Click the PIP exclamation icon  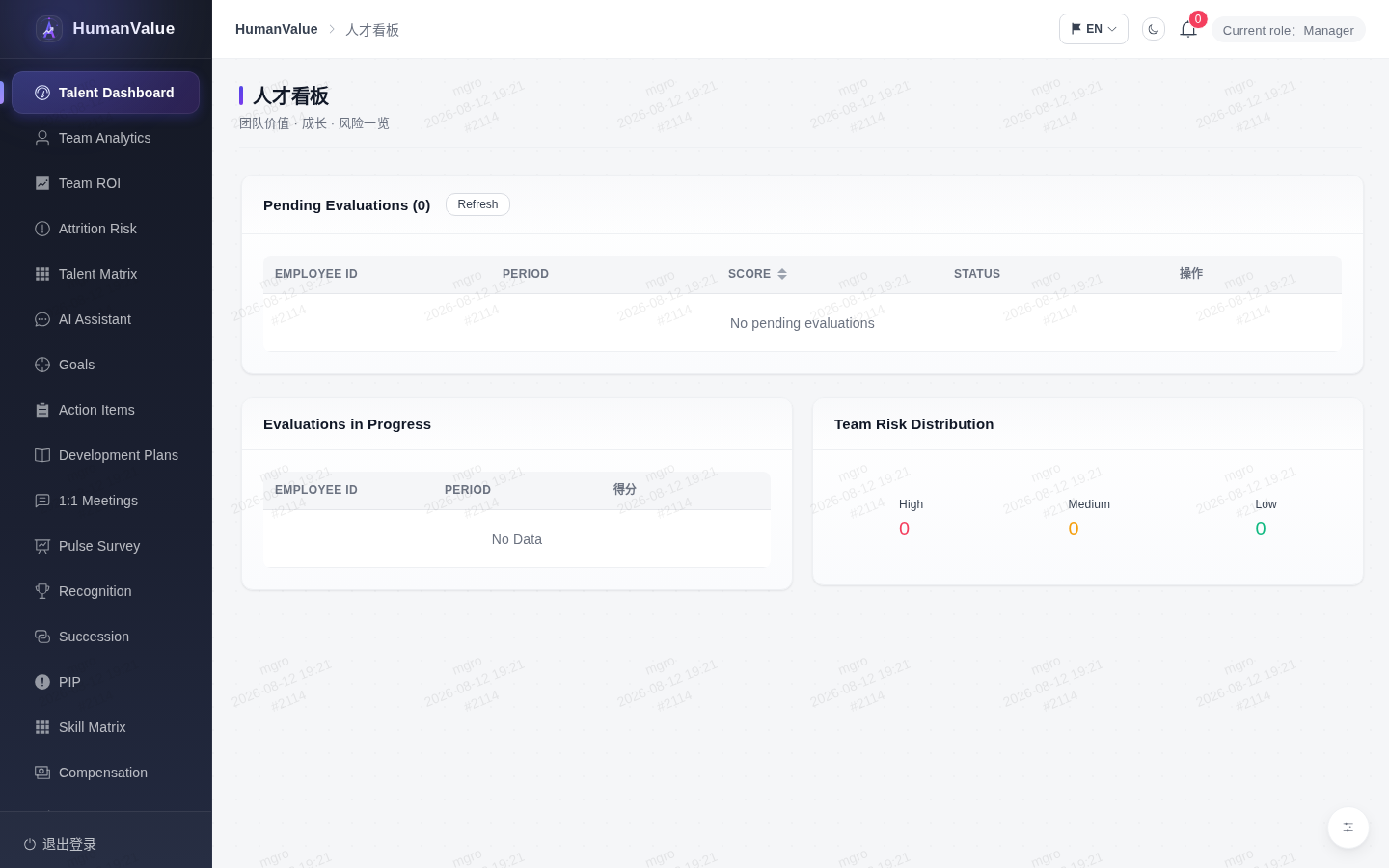pos(42,682)
